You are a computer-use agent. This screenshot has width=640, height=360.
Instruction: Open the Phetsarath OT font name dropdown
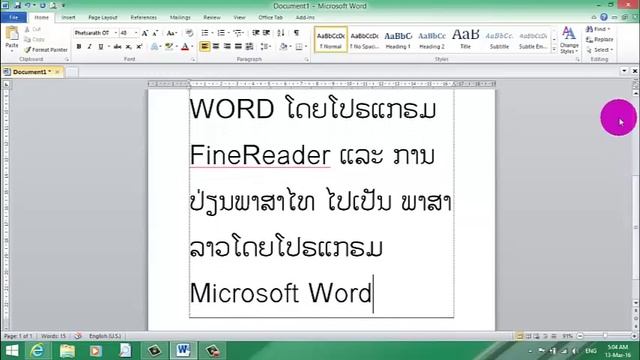(x=116, y=33)
